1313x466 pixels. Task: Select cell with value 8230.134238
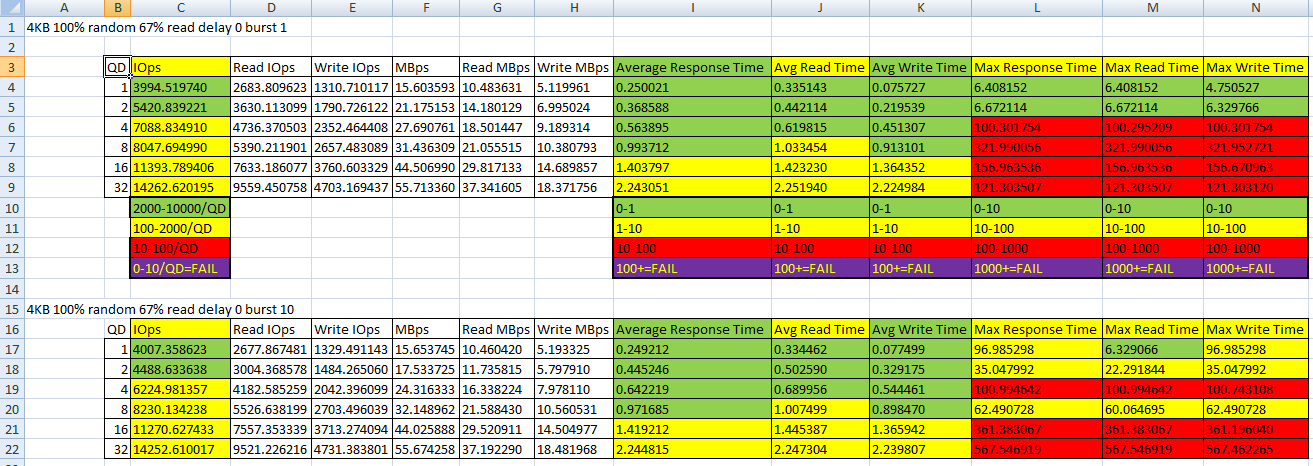click(180, 410)
